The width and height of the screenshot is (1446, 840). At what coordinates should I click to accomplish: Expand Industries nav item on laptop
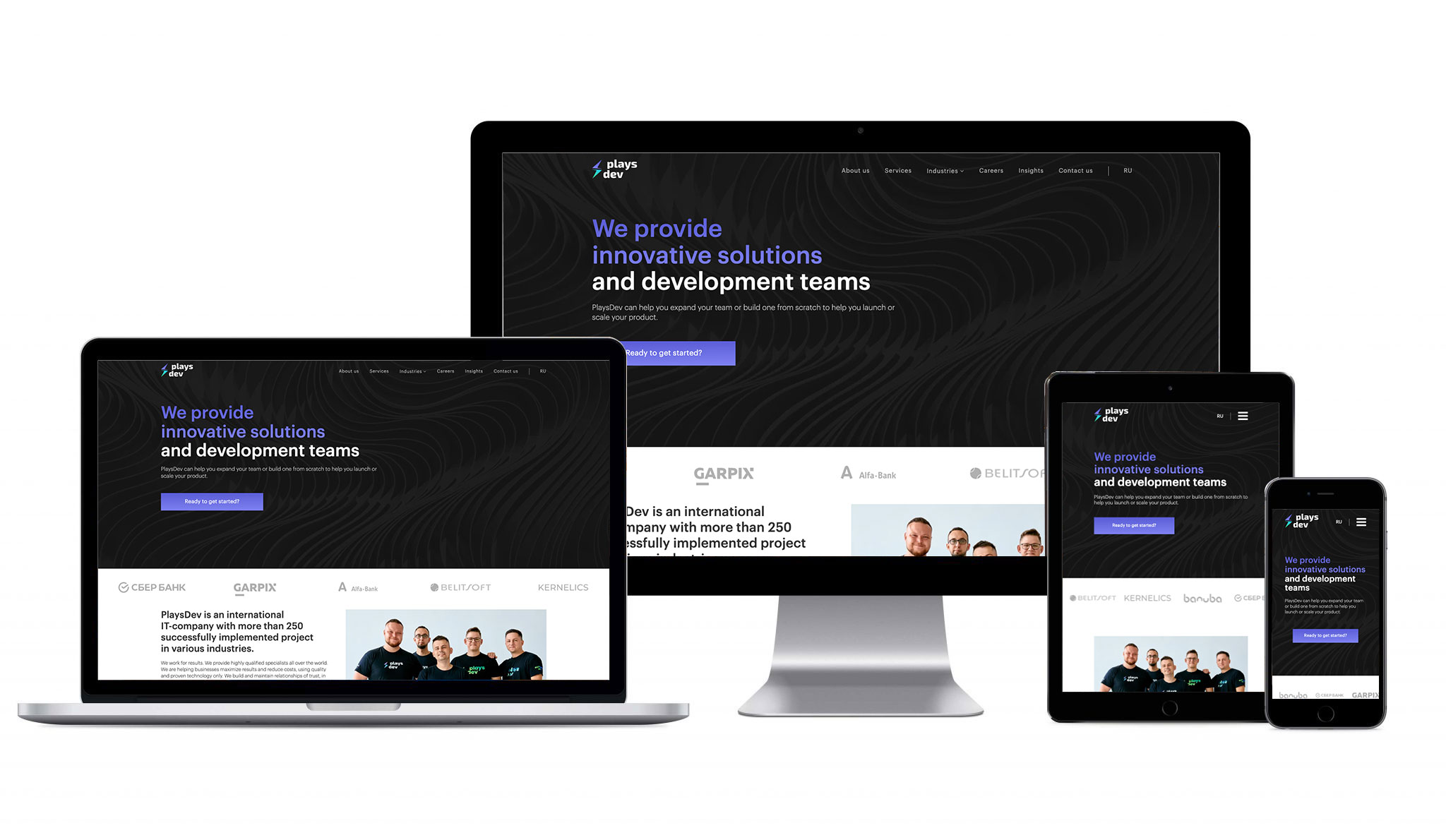pyautogui.click(x=412, y=371)
